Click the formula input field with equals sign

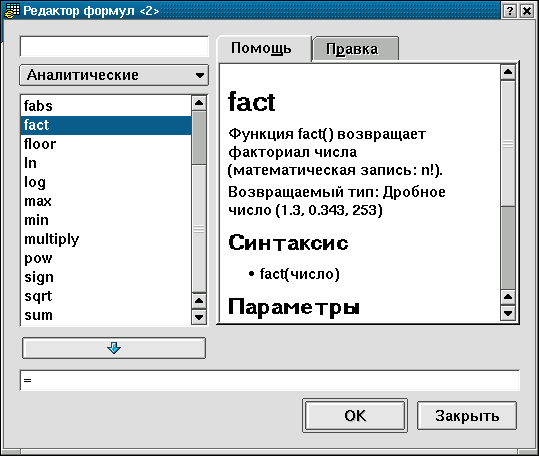point(270,380)
